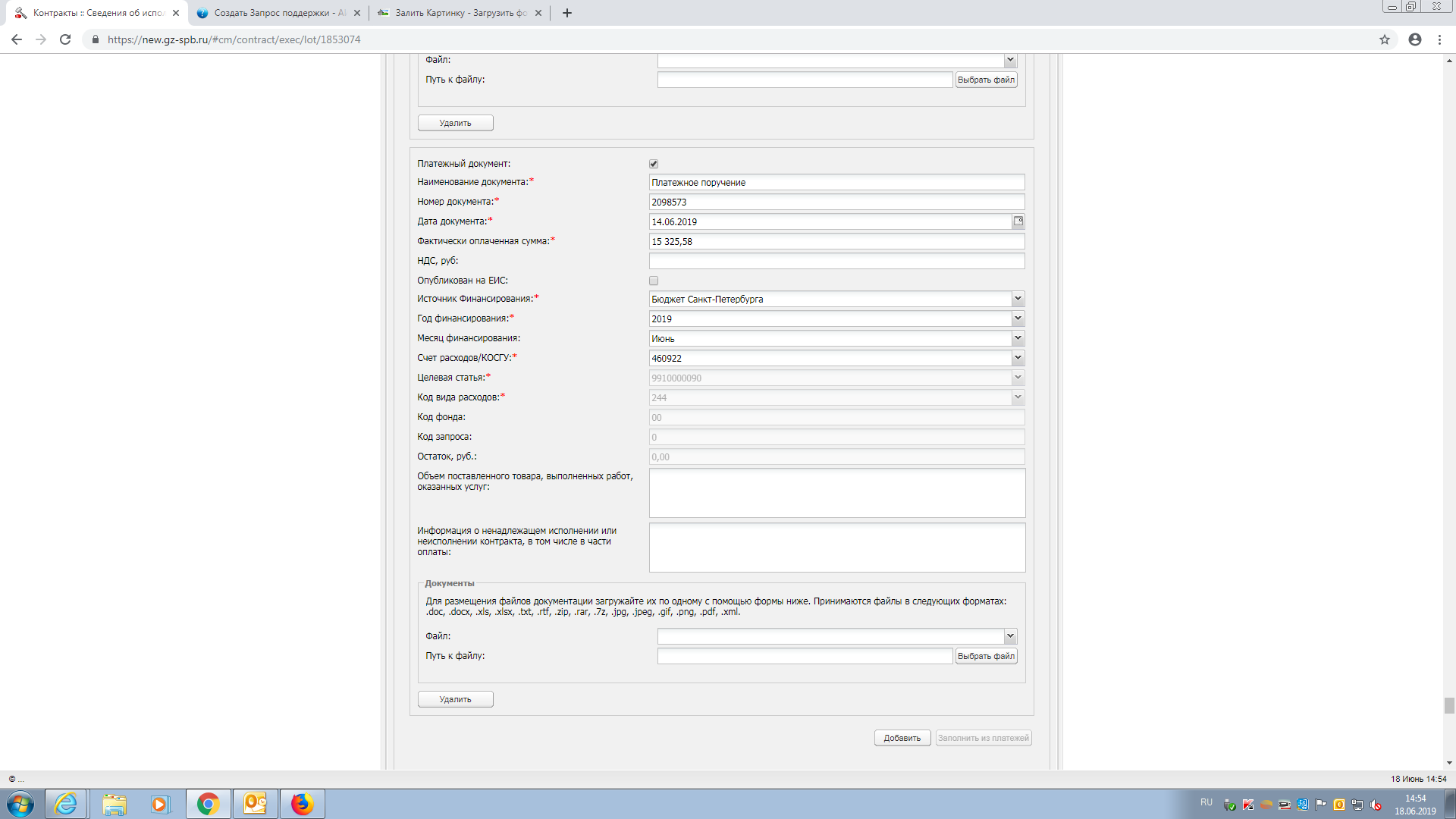1456x819 pixels.
Task: Open Internet Explorer from taskbar
Action: click(x=66, y=804)
